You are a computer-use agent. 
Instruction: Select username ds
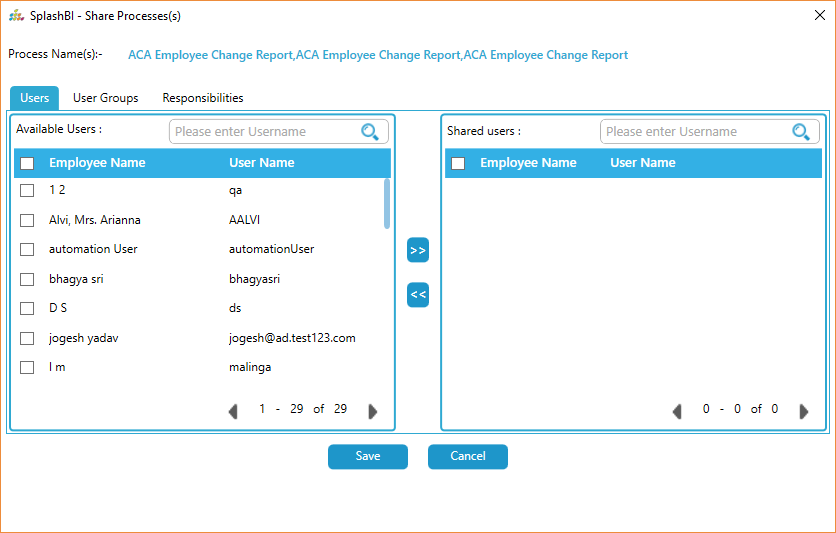235,308
